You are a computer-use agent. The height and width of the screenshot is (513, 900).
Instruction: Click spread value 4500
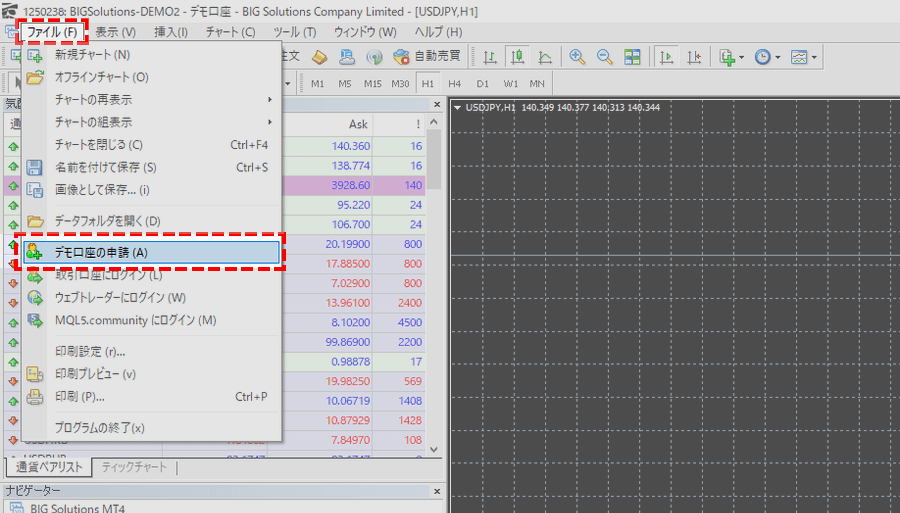[410, 322]
